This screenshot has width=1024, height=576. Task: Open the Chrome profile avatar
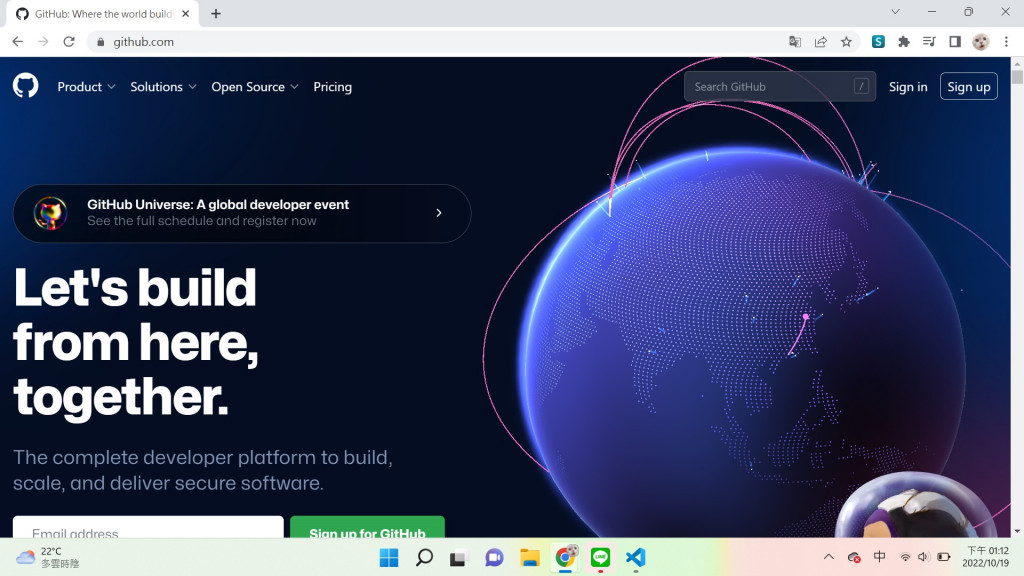(x=980, y=42)
